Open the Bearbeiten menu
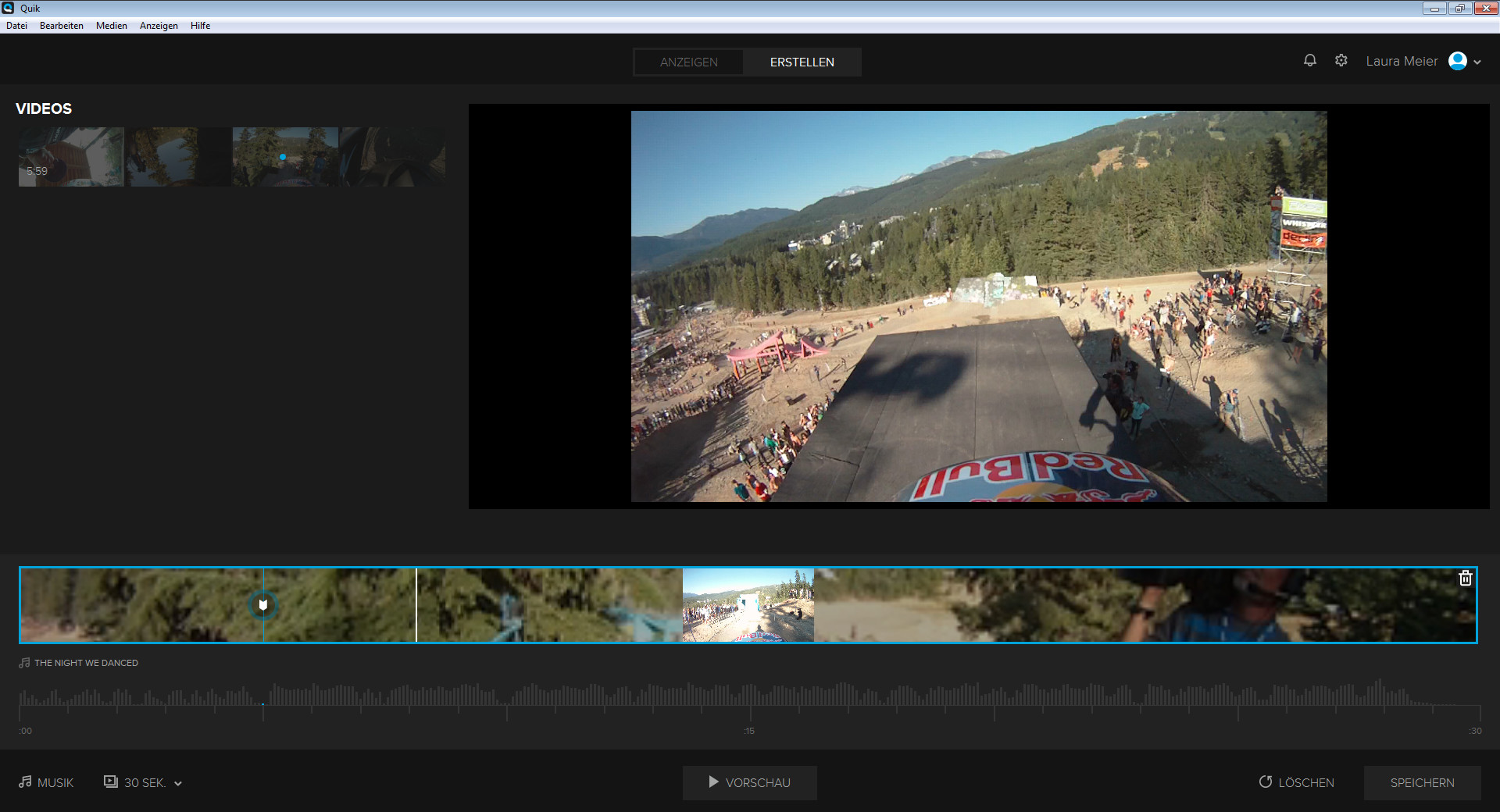 pyautogui.click(x=62, y=26)
